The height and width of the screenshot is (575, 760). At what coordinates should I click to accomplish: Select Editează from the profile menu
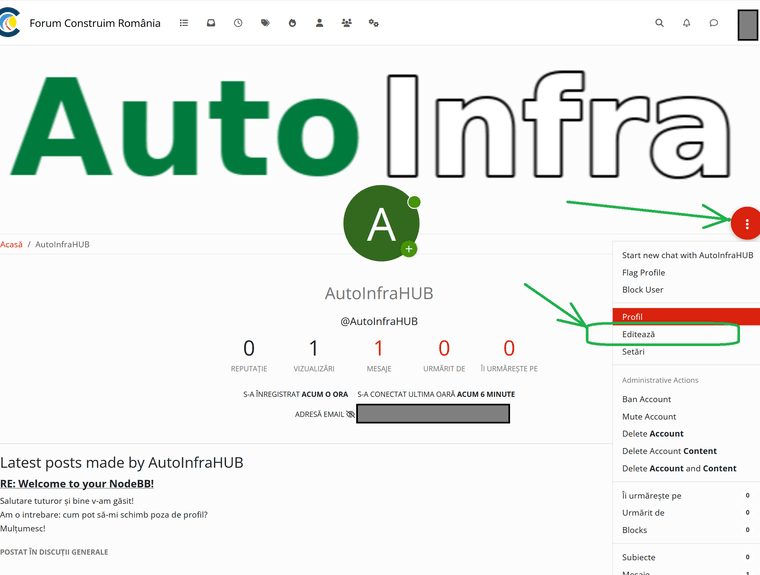(x=638, y=334)
